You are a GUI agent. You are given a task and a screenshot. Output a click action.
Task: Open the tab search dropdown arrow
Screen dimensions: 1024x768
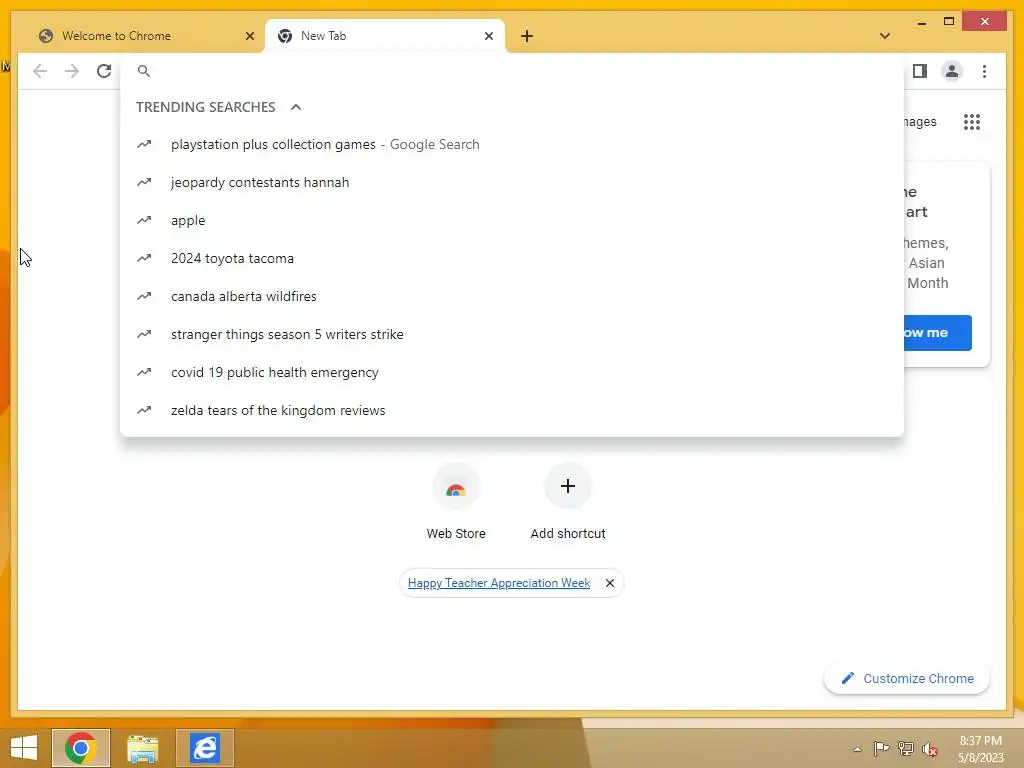pos(884,36)
